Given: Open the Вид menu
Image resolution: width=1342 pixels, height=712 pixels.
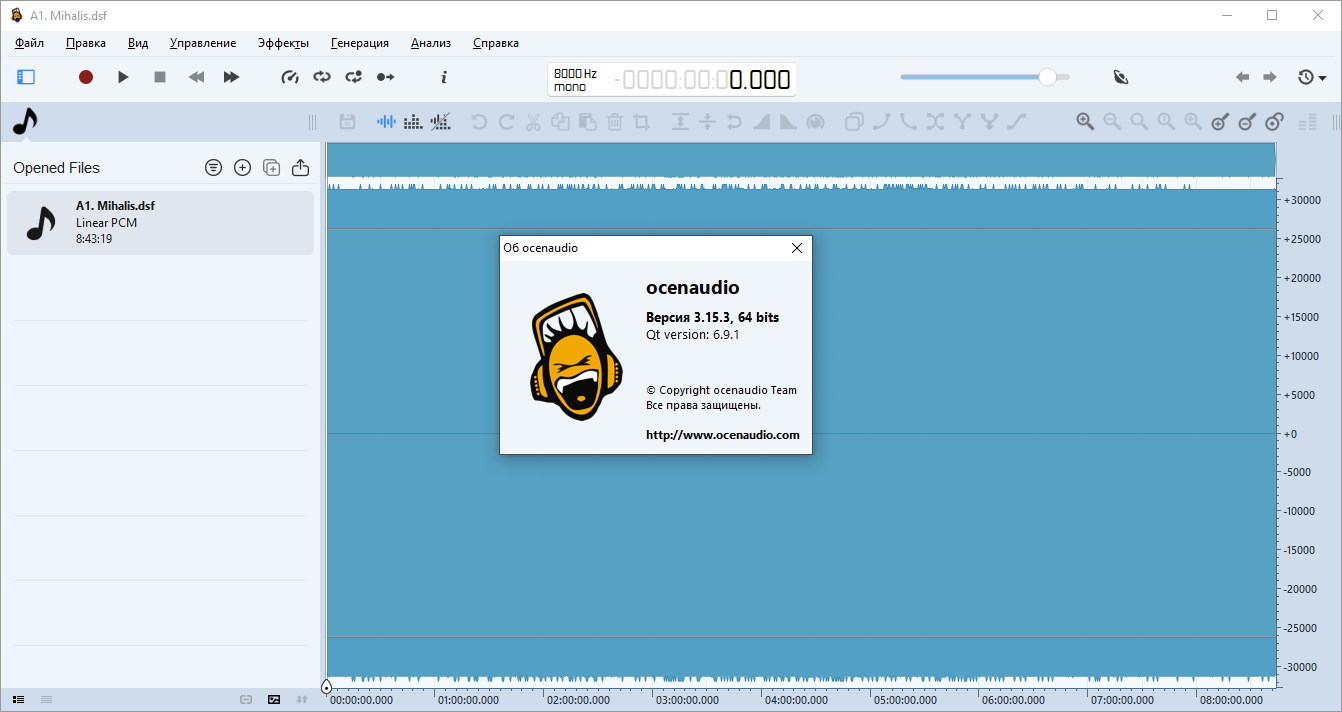Looking at the screenshot, I should (138, 43).
